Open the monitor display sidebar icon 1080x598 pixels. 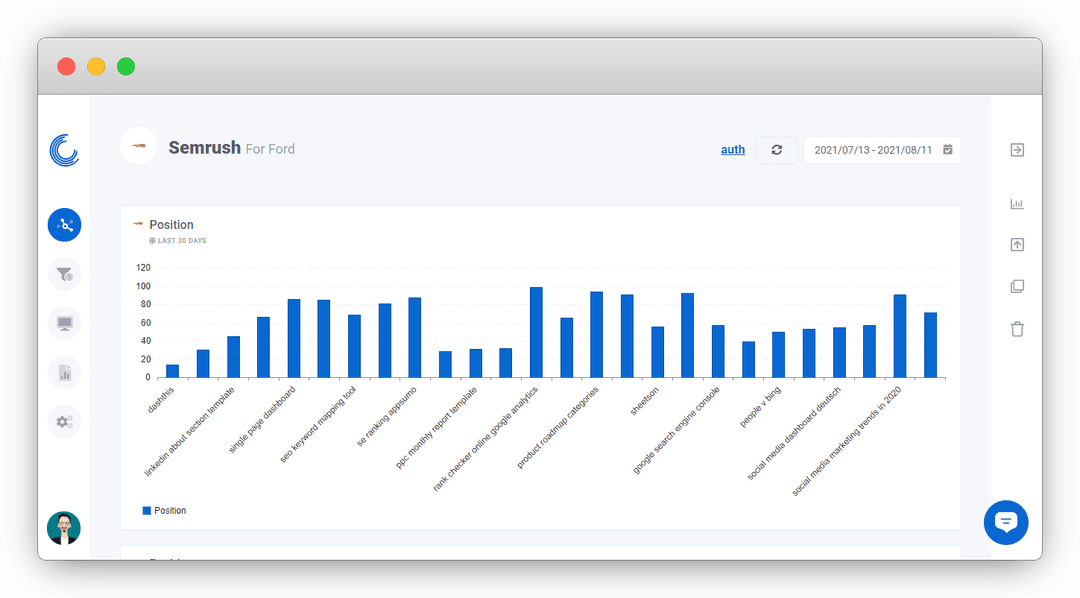(65, 323)
